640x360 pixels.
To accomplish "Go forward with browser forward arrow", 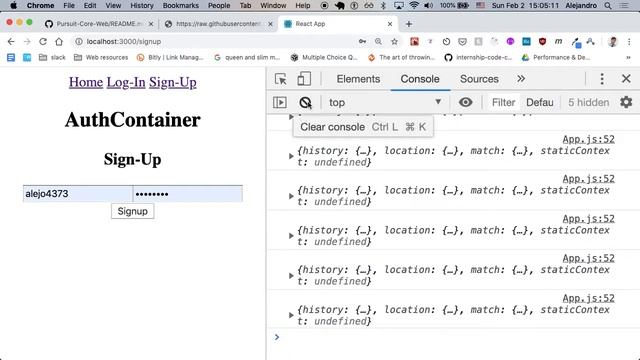I will tap(27, 42).
